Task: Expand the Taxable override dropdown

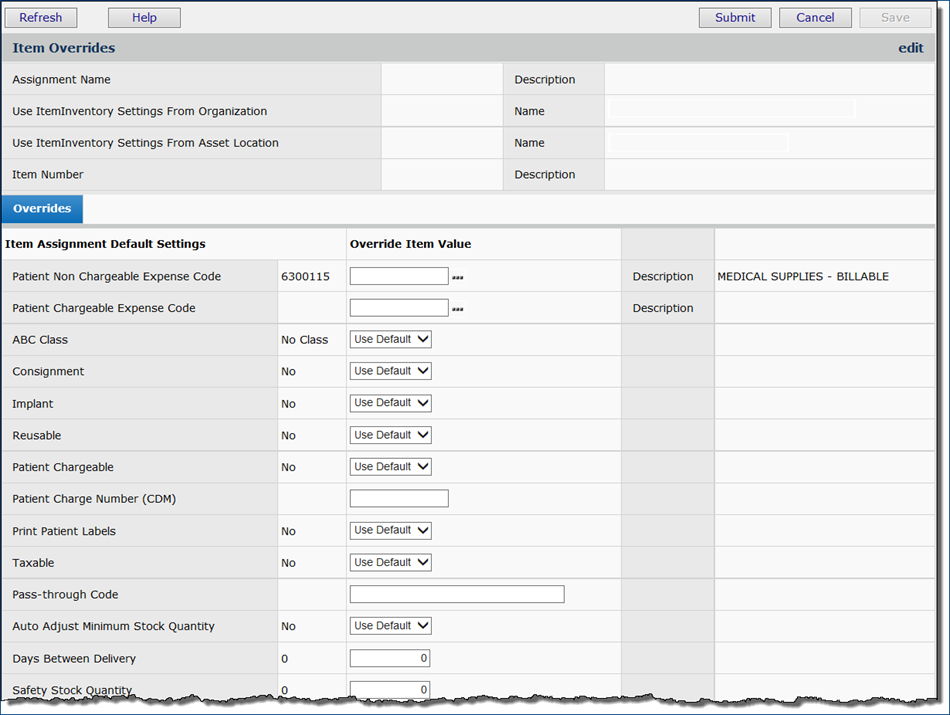Action: point(390,563)
